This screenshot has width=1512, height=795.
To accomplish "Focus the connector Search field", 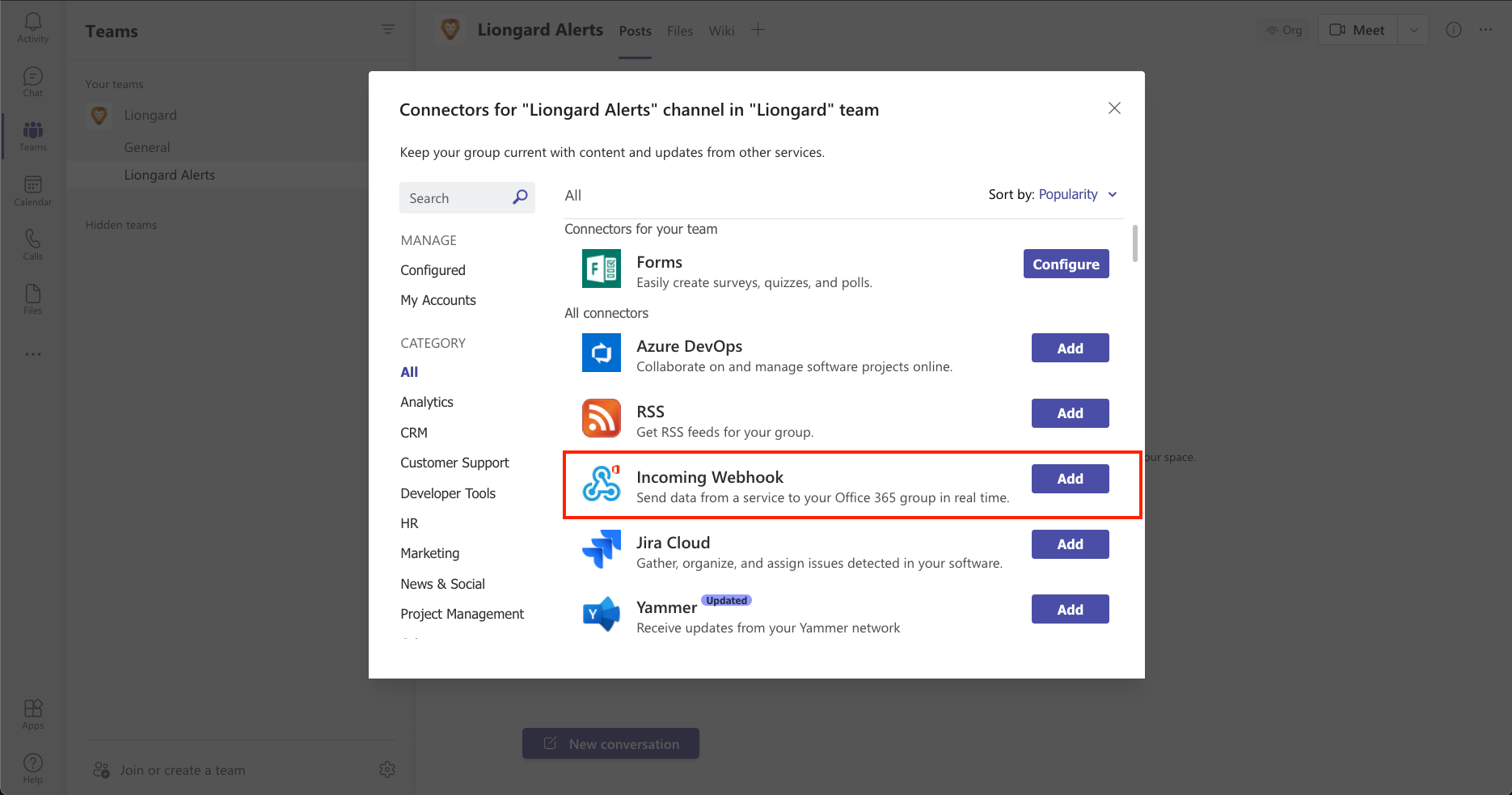I will click(467, 197).
